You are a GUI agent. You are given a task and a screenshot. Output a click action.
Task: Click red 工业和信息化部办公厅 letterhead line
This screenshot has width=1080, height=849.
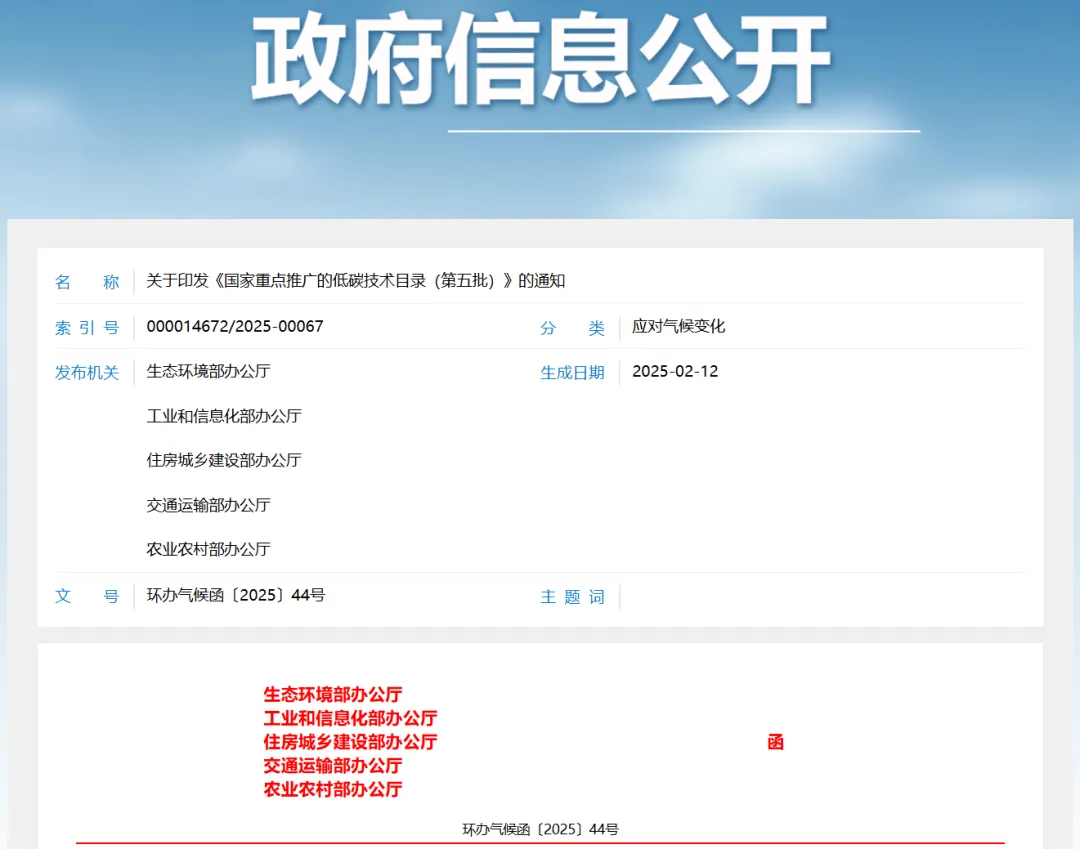pyautogui.click(x=350, y=718)
